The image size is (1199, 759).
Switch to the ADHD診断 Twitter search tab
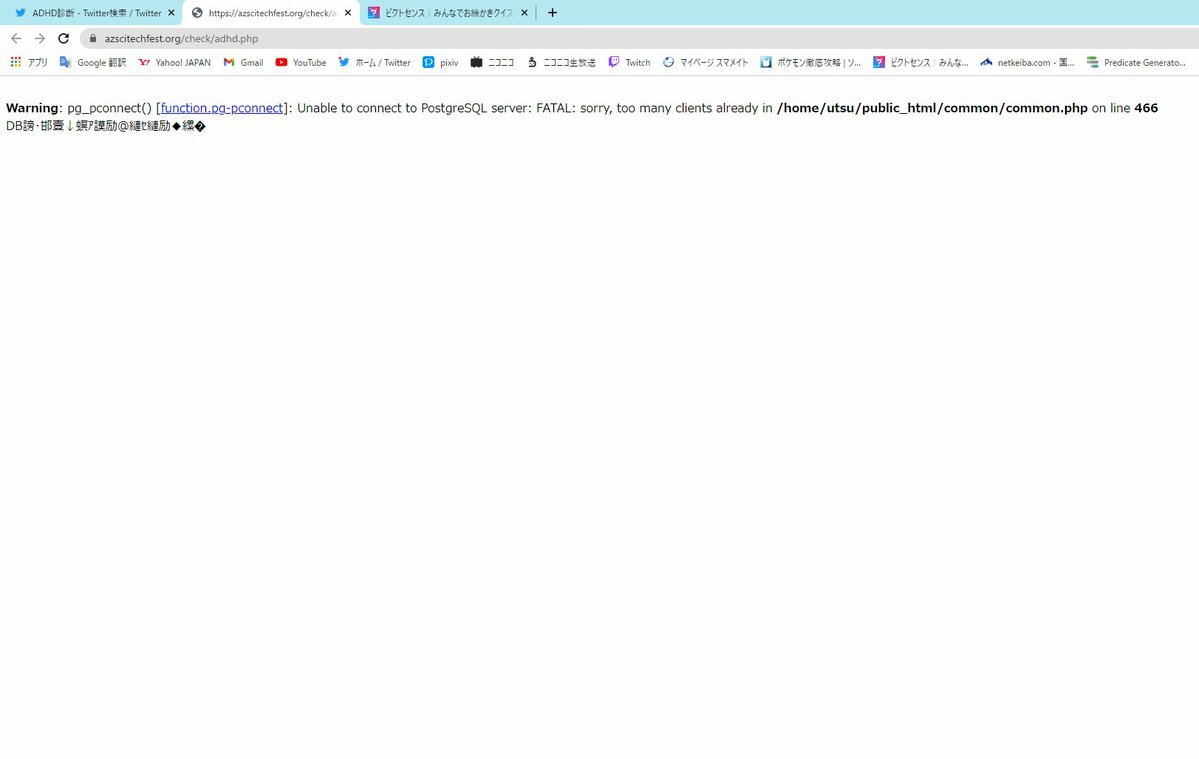[x=94, y=13]
